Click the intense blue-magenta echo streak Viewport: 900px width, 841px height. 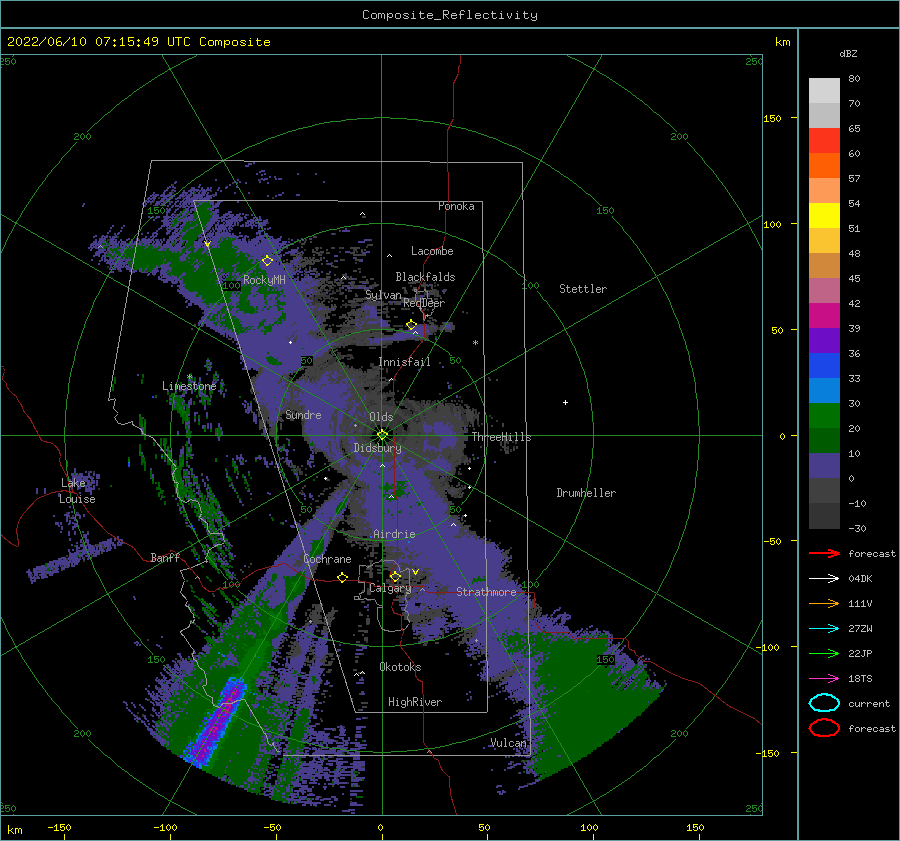click(x=215, y=721)
